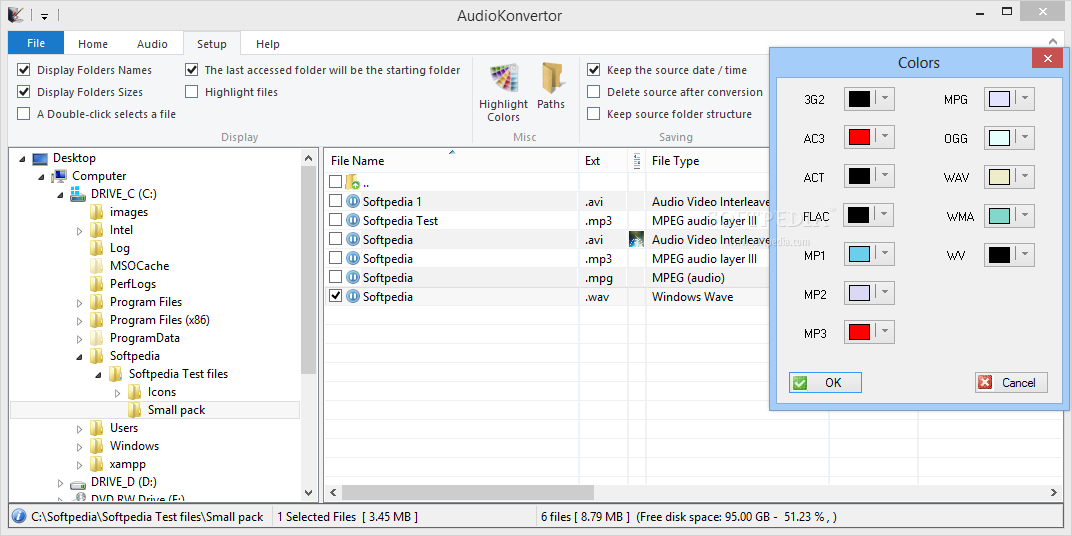Screen dimensions: 1072x536
Task: Click the WAV beige color swatch
Action: tap(999, 177)
